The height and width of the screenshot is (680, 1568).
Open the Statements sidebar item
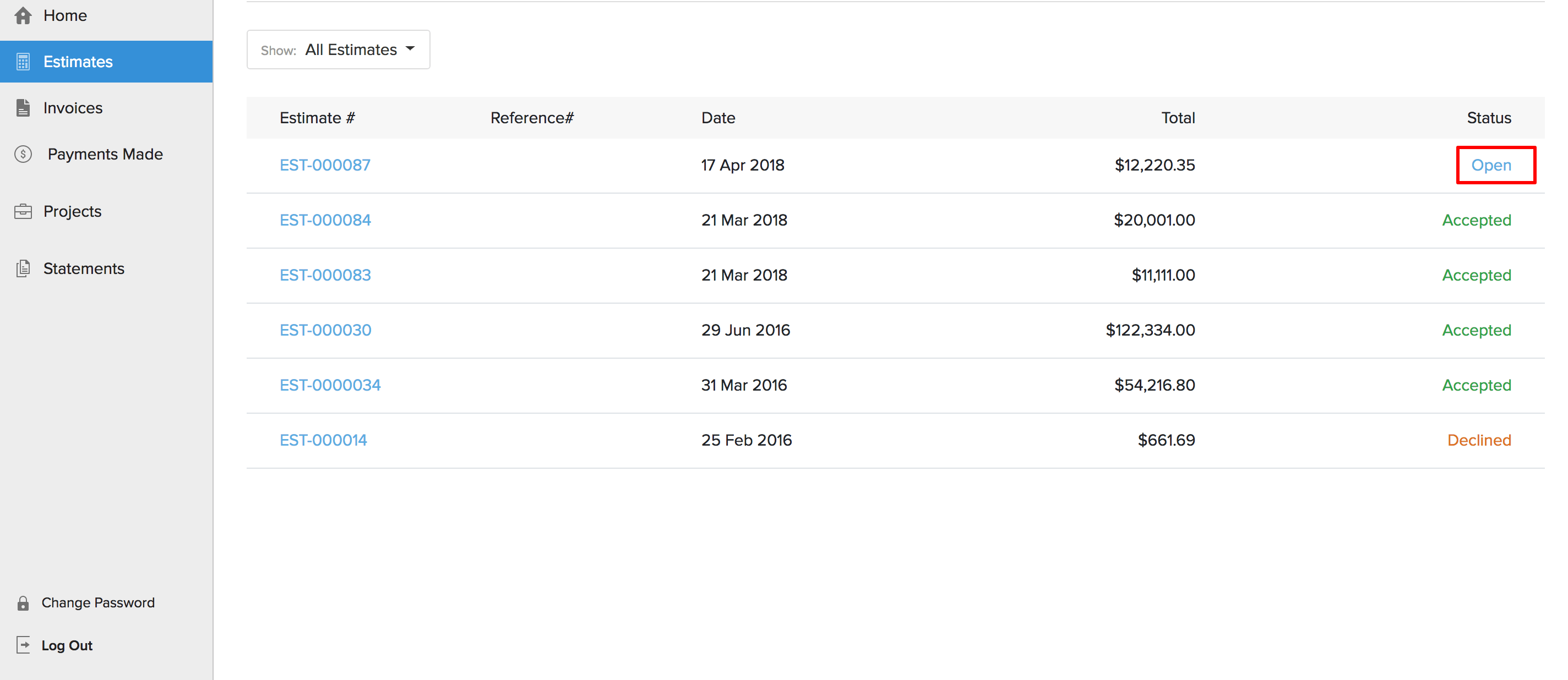point(83,268)
